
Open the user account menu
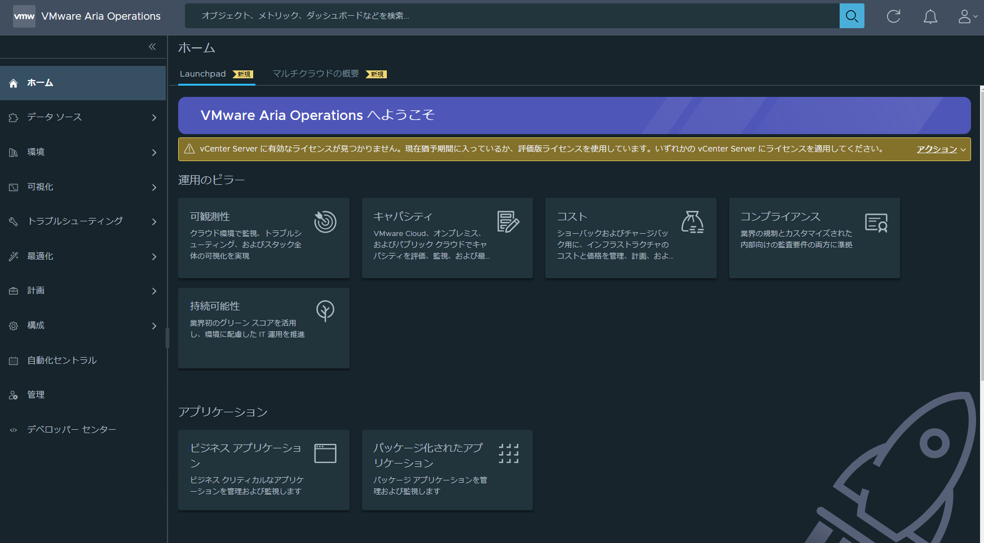tap(966, 16)
